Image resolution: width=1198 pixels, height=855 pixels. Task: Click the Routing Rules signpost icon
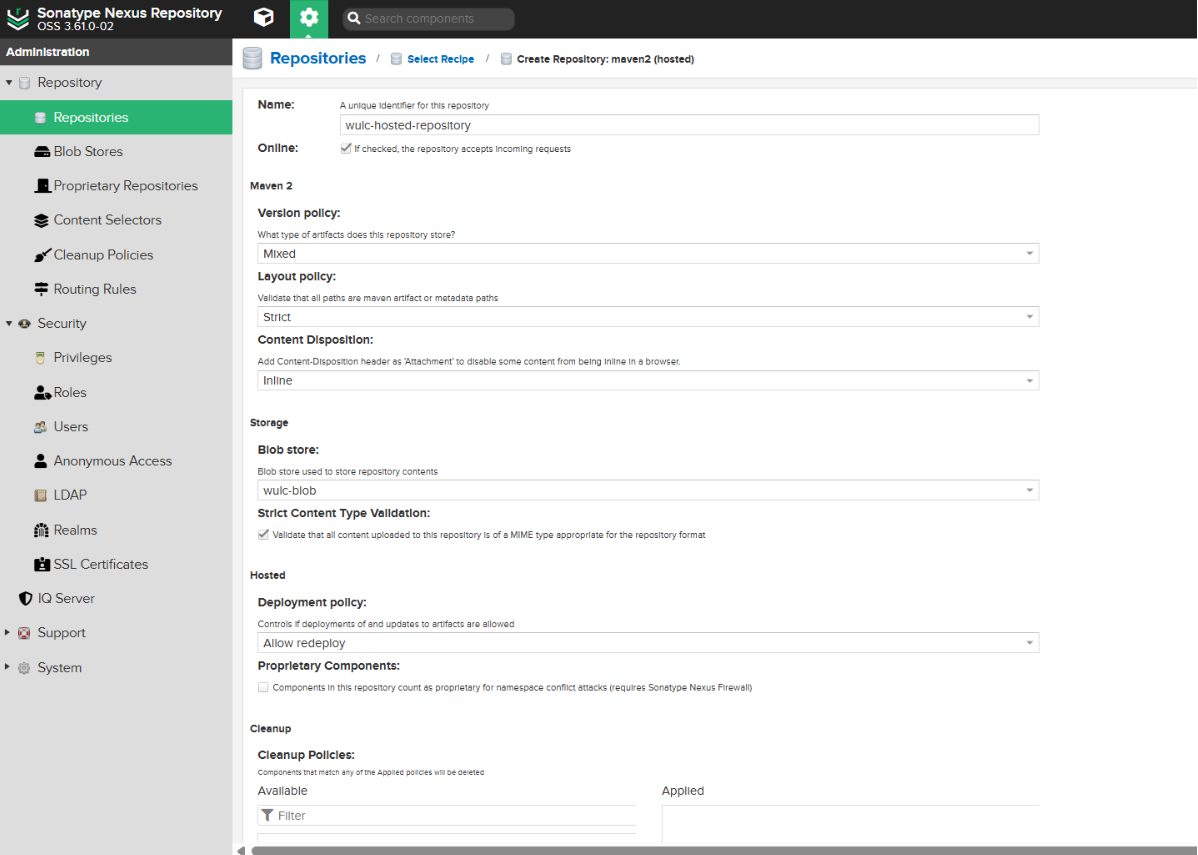[41, 289]
